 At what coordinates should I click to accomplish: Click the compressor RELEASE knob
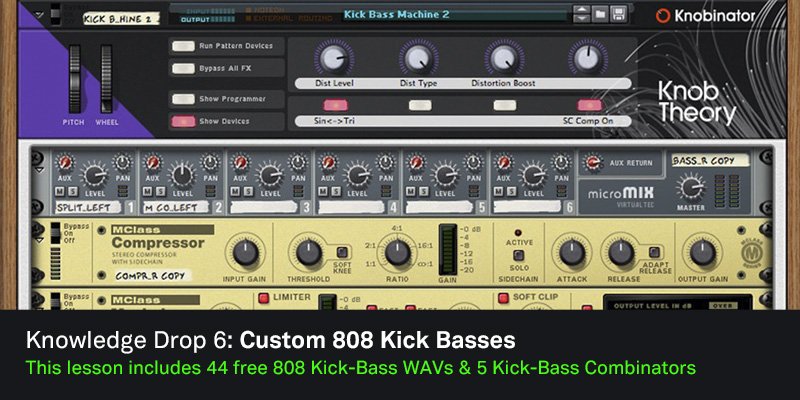[x=621, y=253]
